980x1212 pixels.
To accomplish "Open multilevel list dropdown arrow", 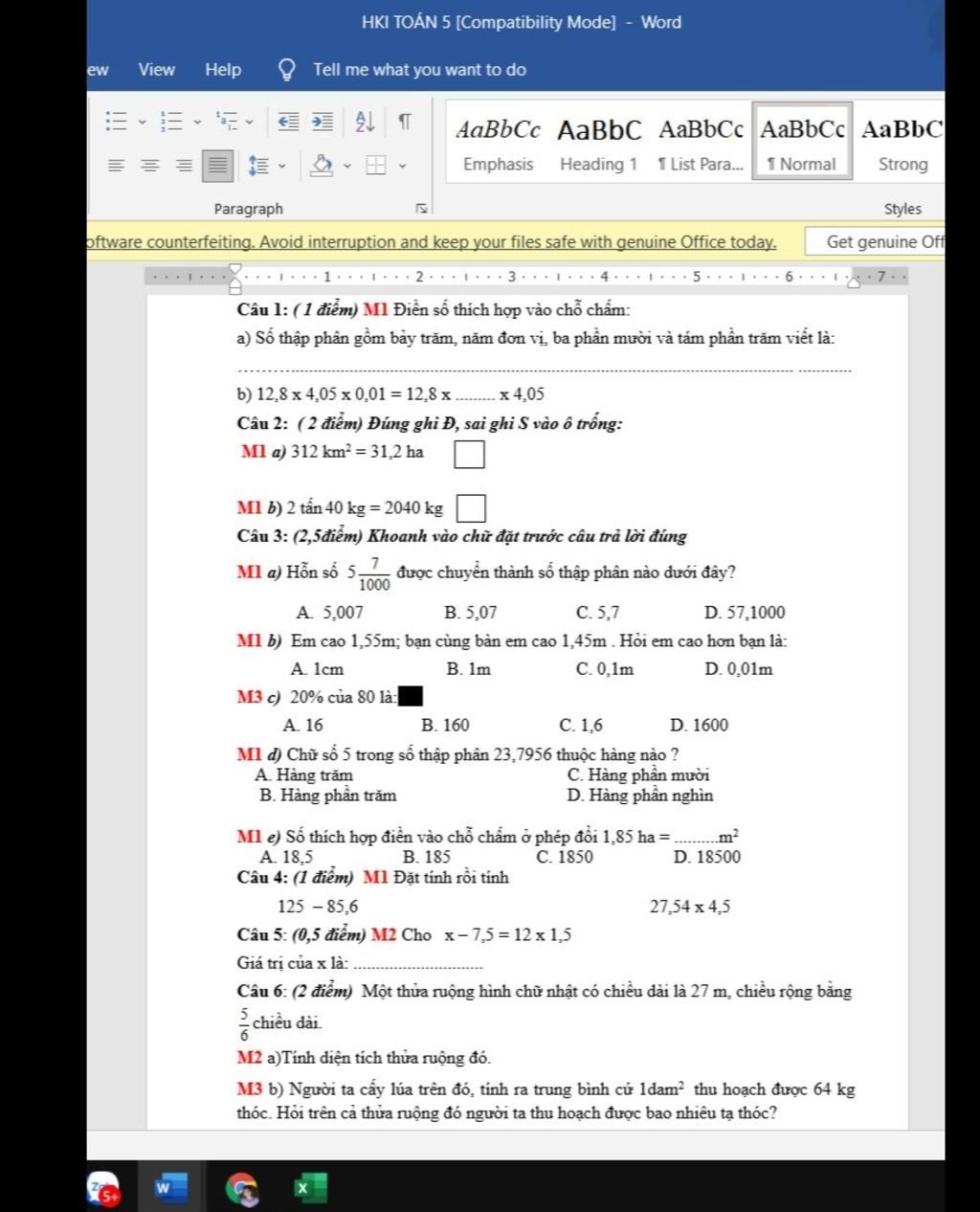I will tap(250, 122).
